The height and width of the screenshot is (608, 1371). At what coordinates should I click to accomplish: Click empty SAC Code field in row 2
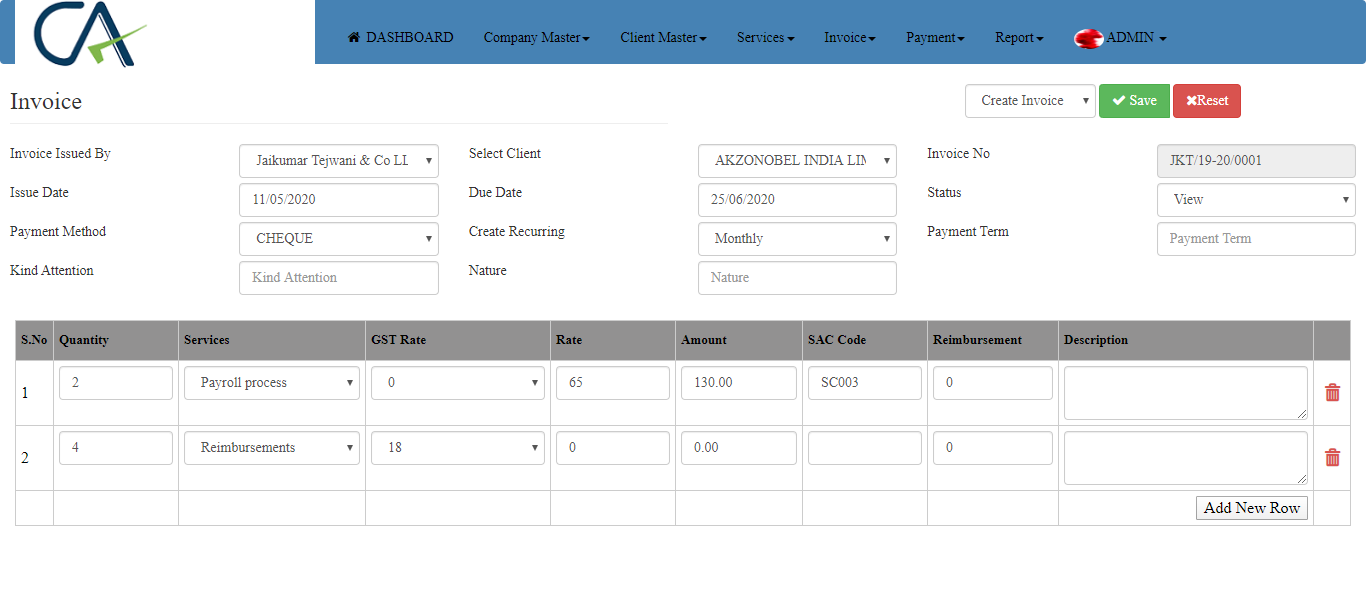[865, 448]
